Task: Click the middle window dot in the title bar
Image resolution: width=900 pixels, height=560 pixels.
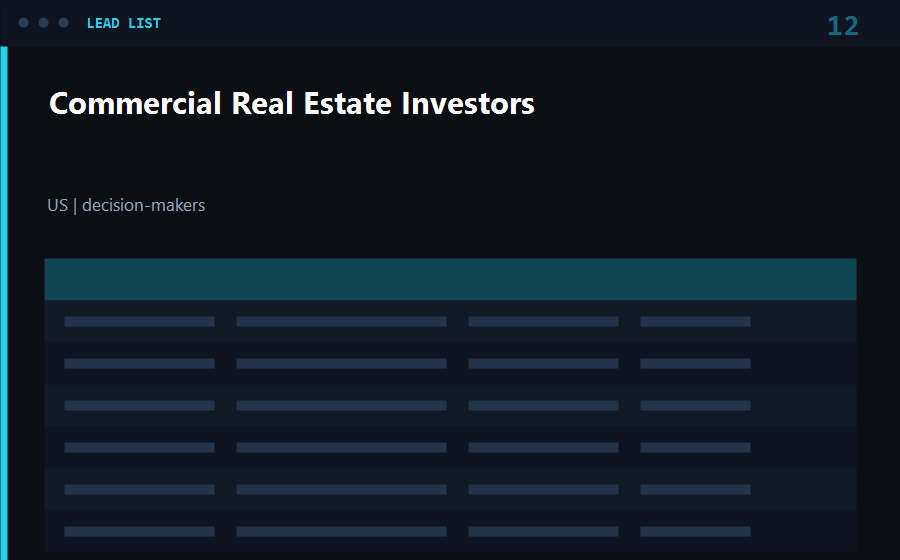Action: tap(44, 23)
